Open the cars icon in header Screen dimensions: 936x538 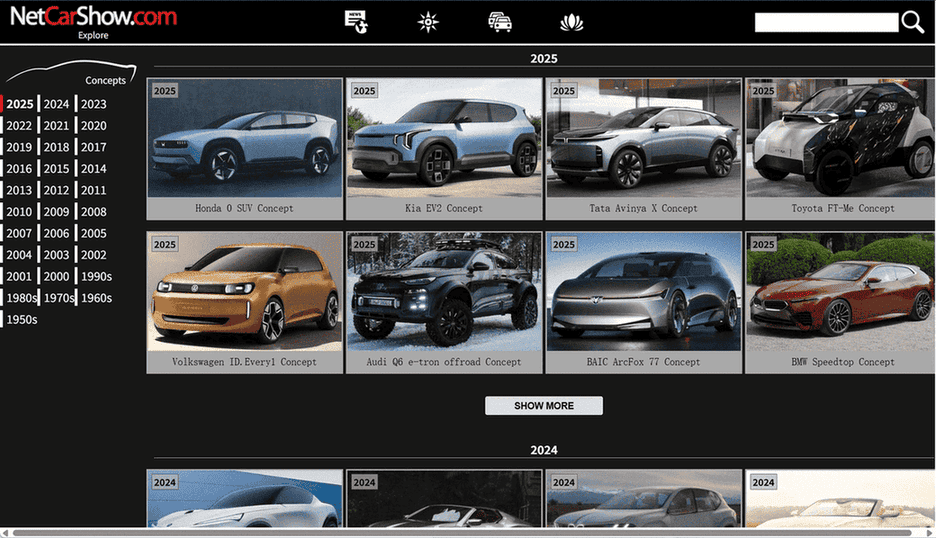(500, 22)
